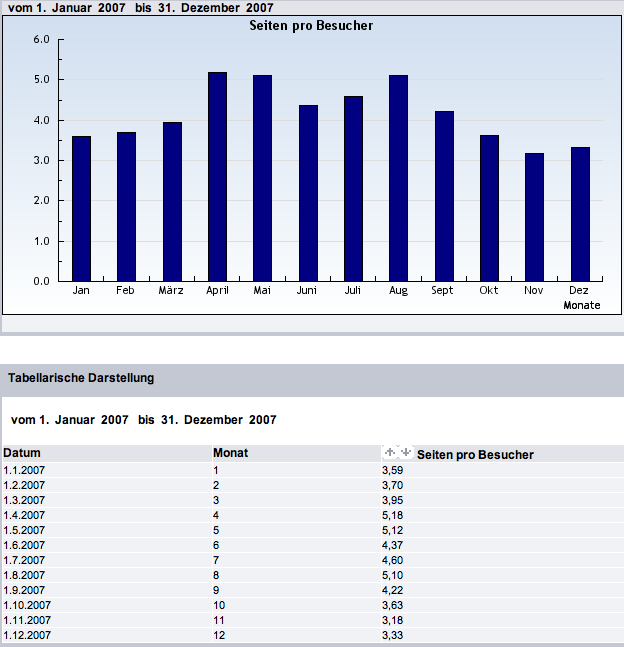Image resolution: width=624 pixels, height=647 pixels.
Task: Click the Aug bar in chart
Action: point(398,178)
